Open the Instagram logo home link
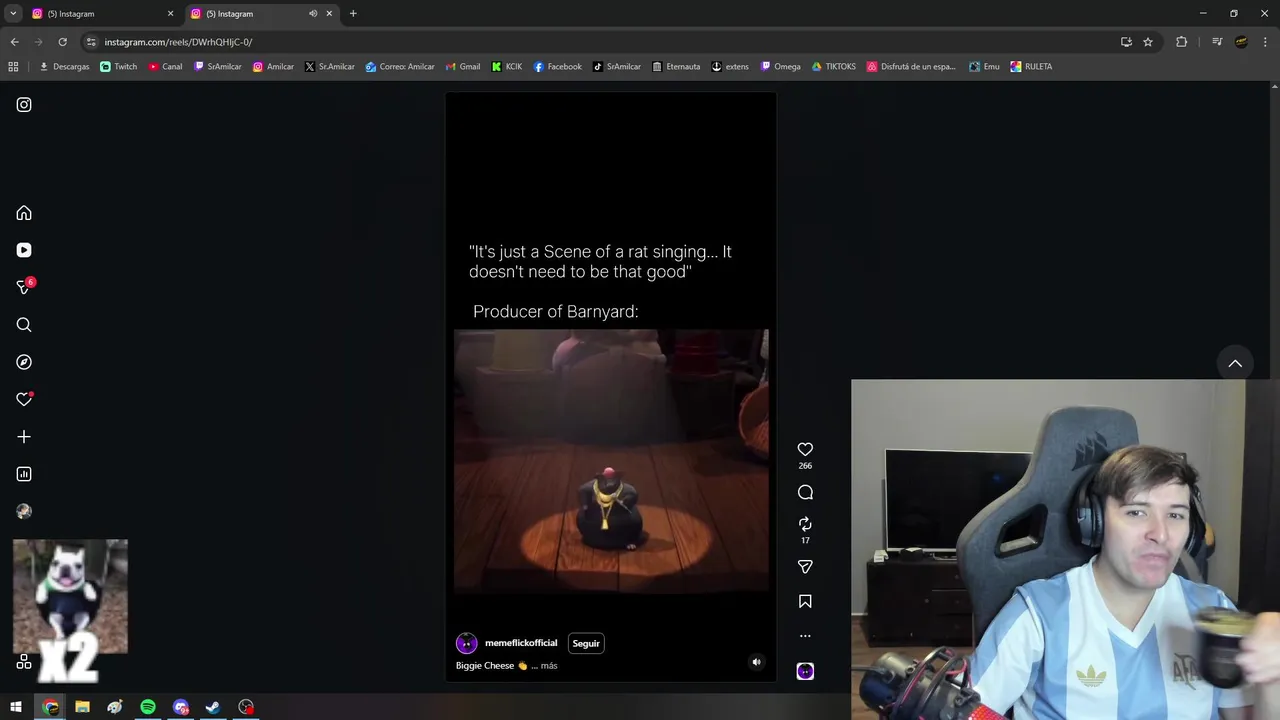1280x720 pixels. click(24, 105)
